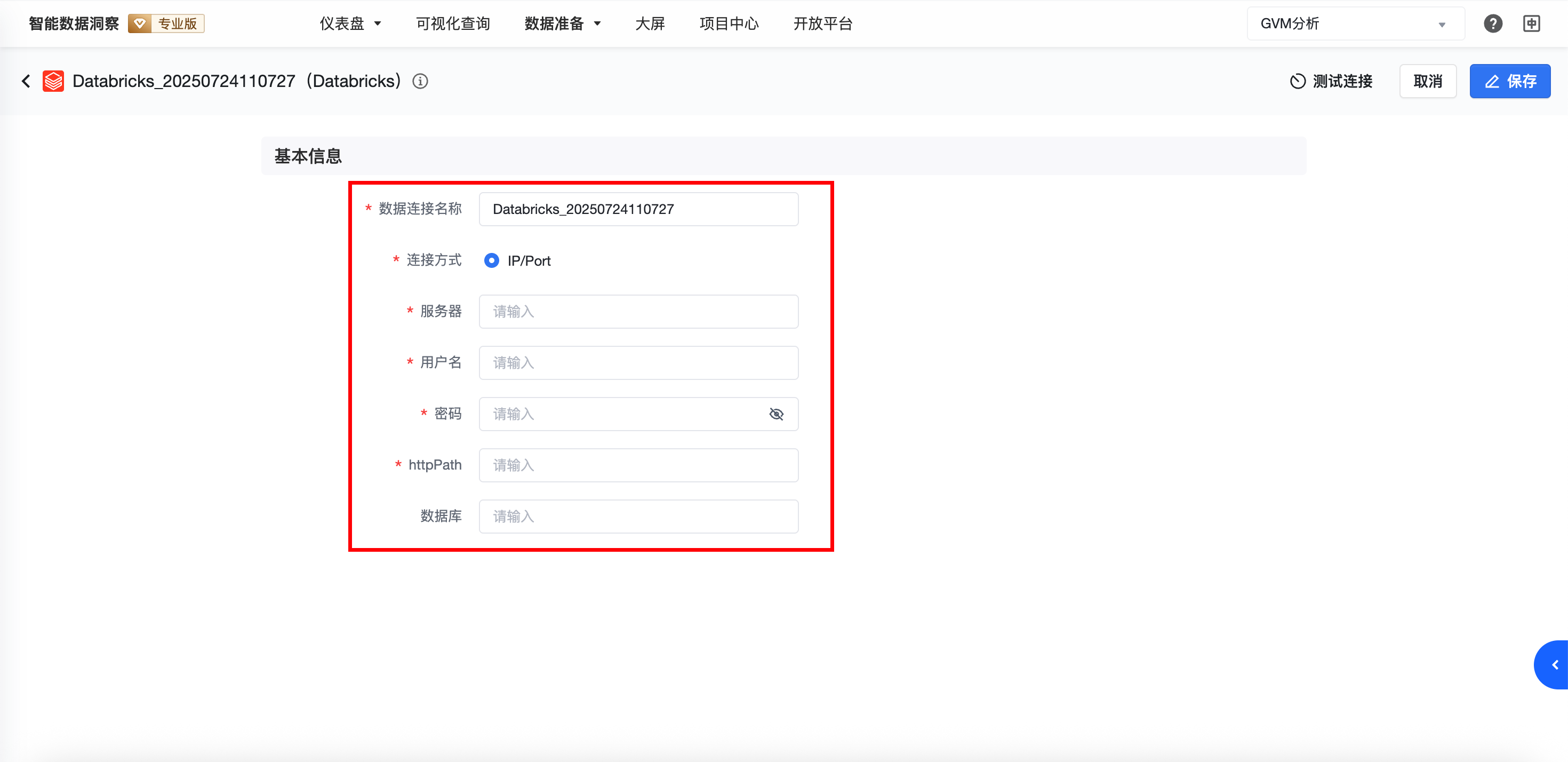The width and height of the screenshot is (1568, 762).
Task: Click the red Databricks logo icon
Action: click(53, 81)
